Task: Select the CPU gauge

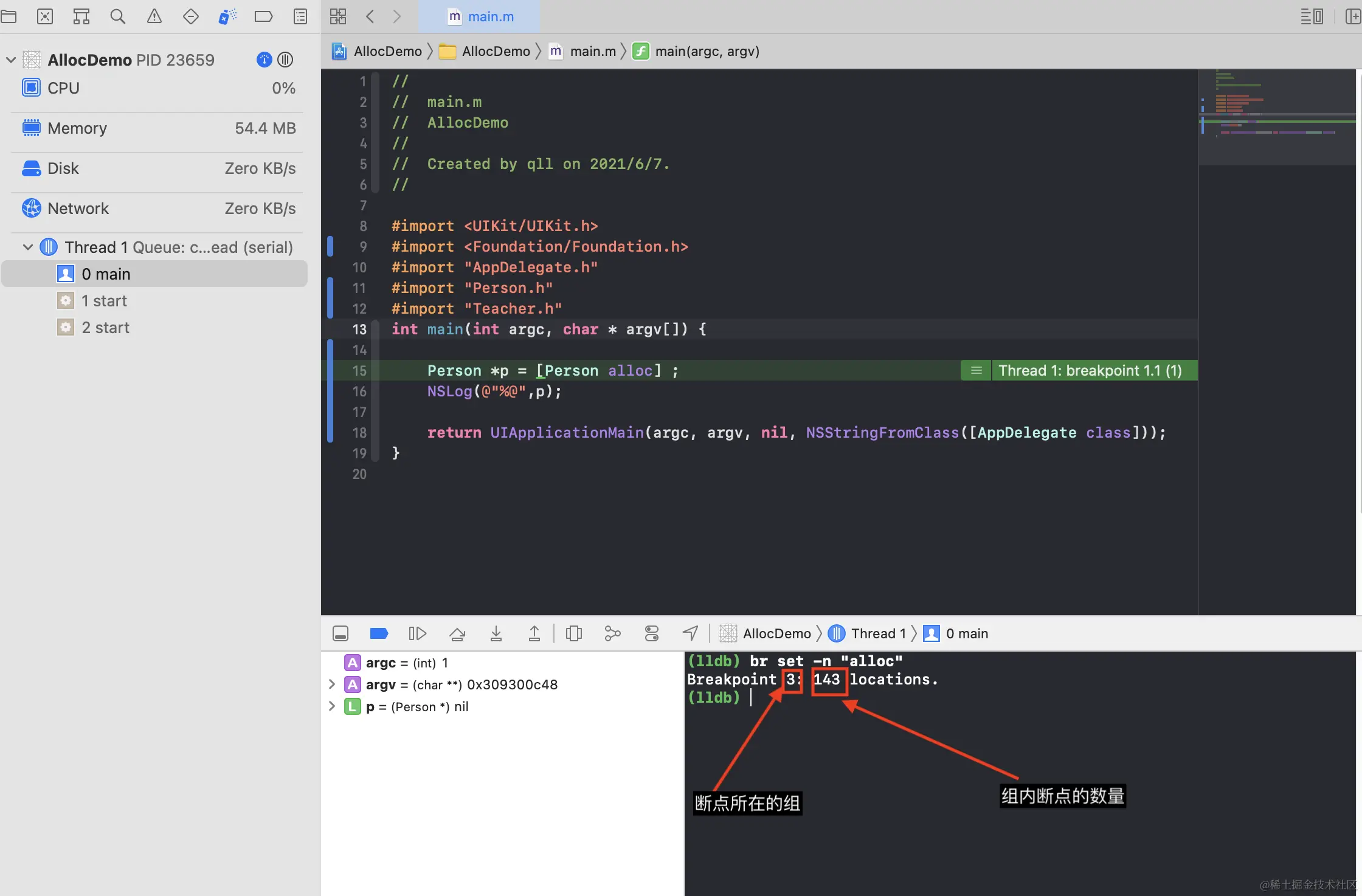Action: [x=158, y=88]
